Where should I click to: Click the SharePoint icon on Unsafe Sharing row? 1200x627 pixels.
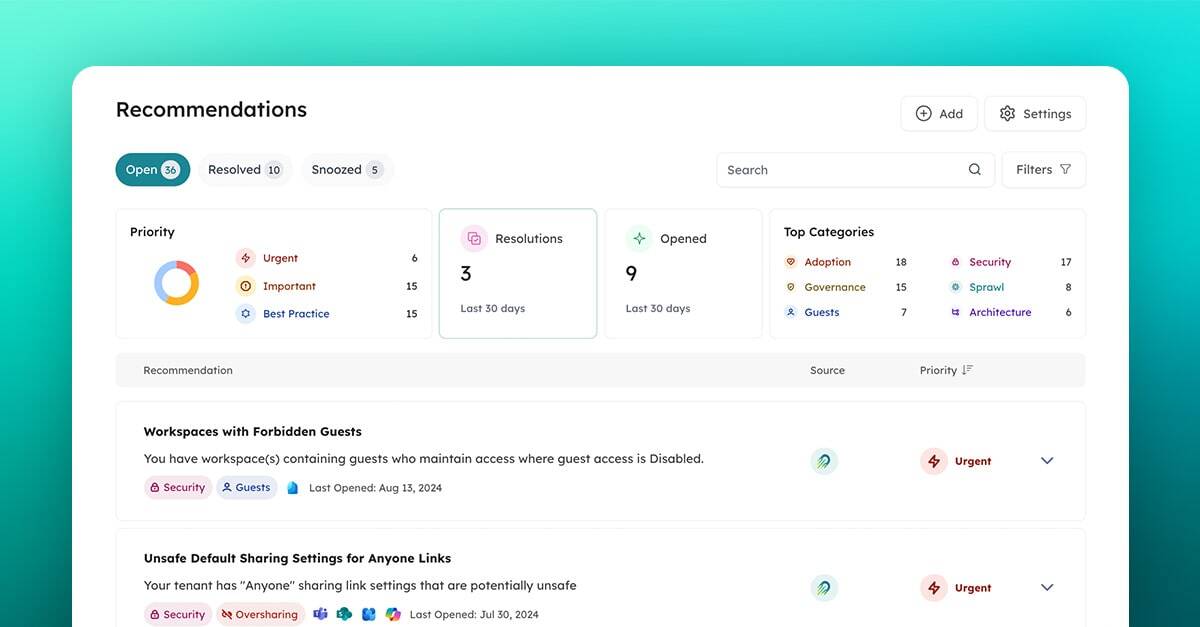click(x=344, y=614)
